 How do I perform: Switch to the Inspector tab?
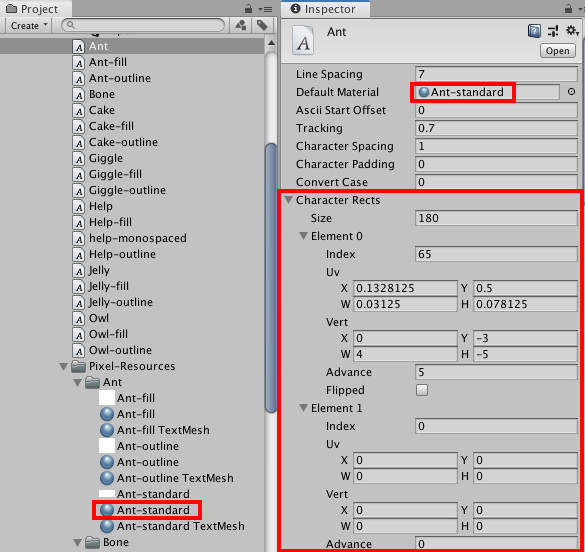(325, 9)
